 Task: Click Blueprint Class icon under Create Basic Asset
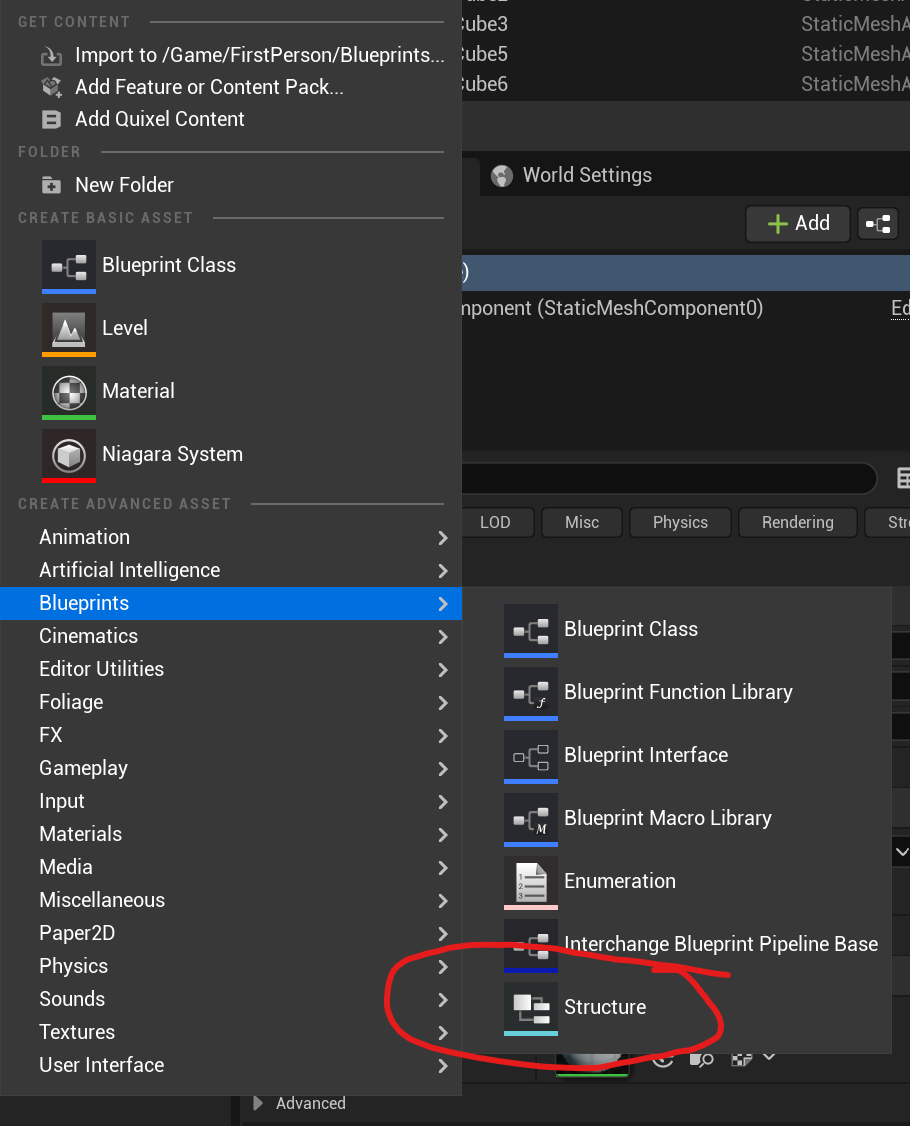[69, 266]
